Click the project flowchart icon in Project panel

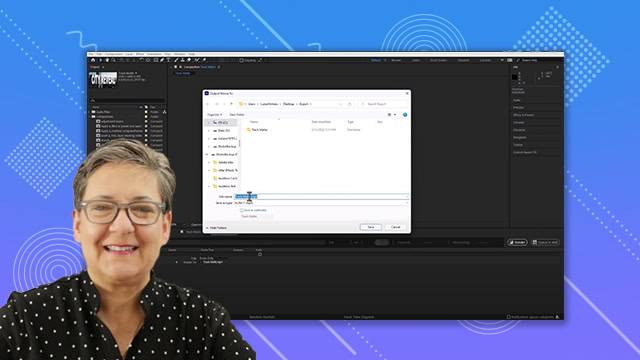coord(164,112)
